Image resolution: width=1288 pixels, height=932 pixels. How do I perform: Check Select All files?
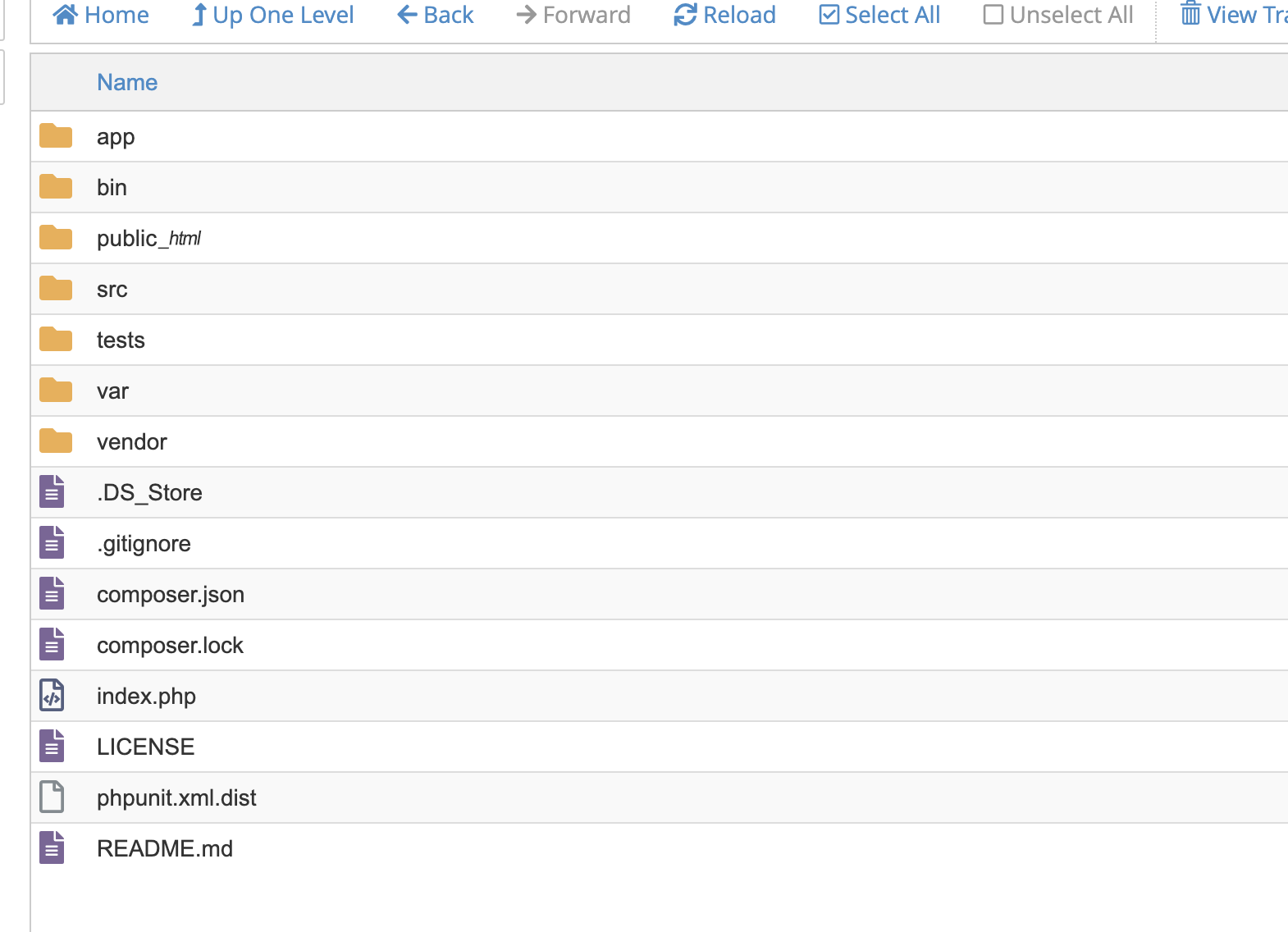[x=879, y=15]
